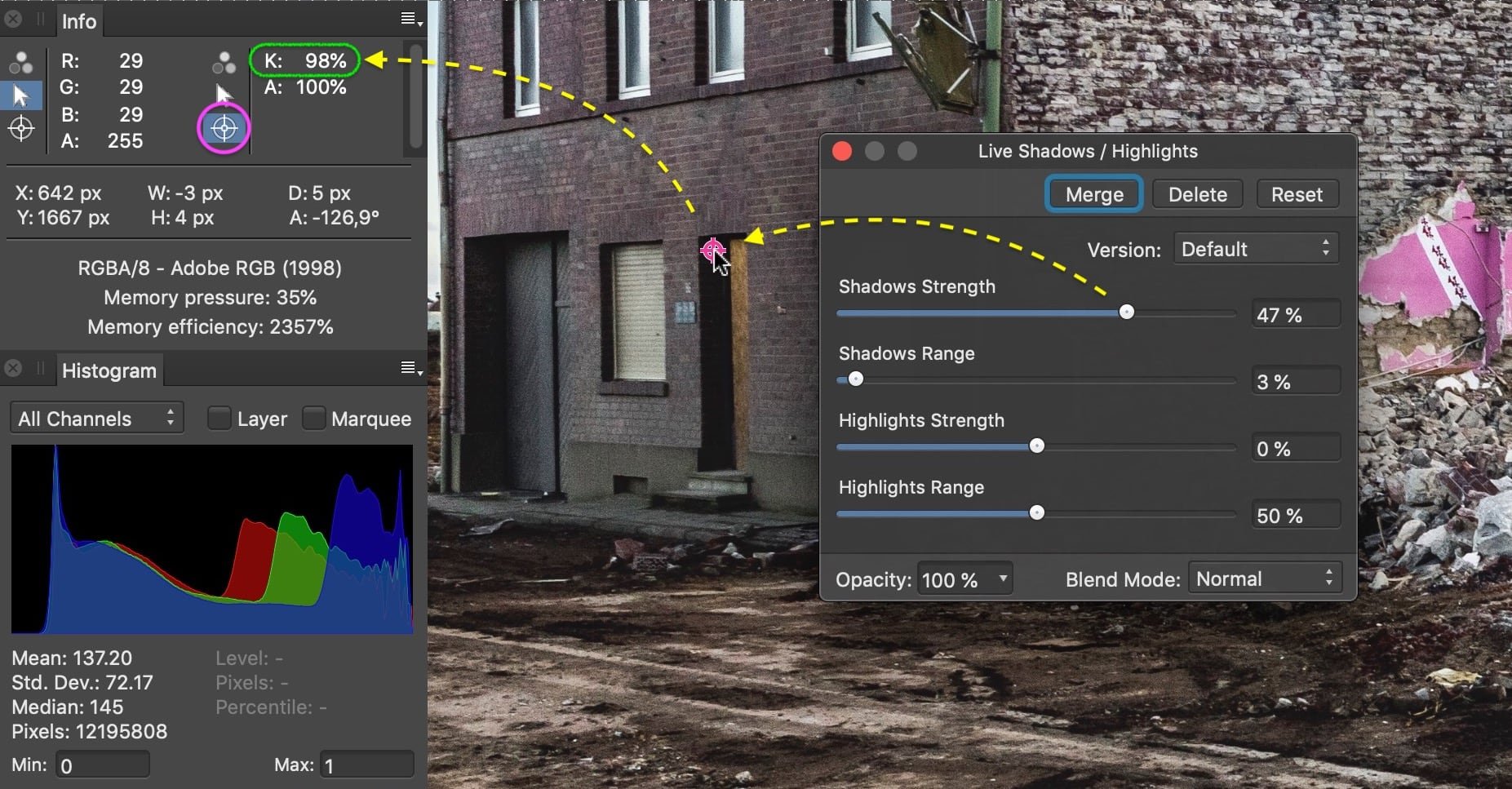
Task: Click the Highlights Strength 0 % value field
Action: tap(1296, 449)
